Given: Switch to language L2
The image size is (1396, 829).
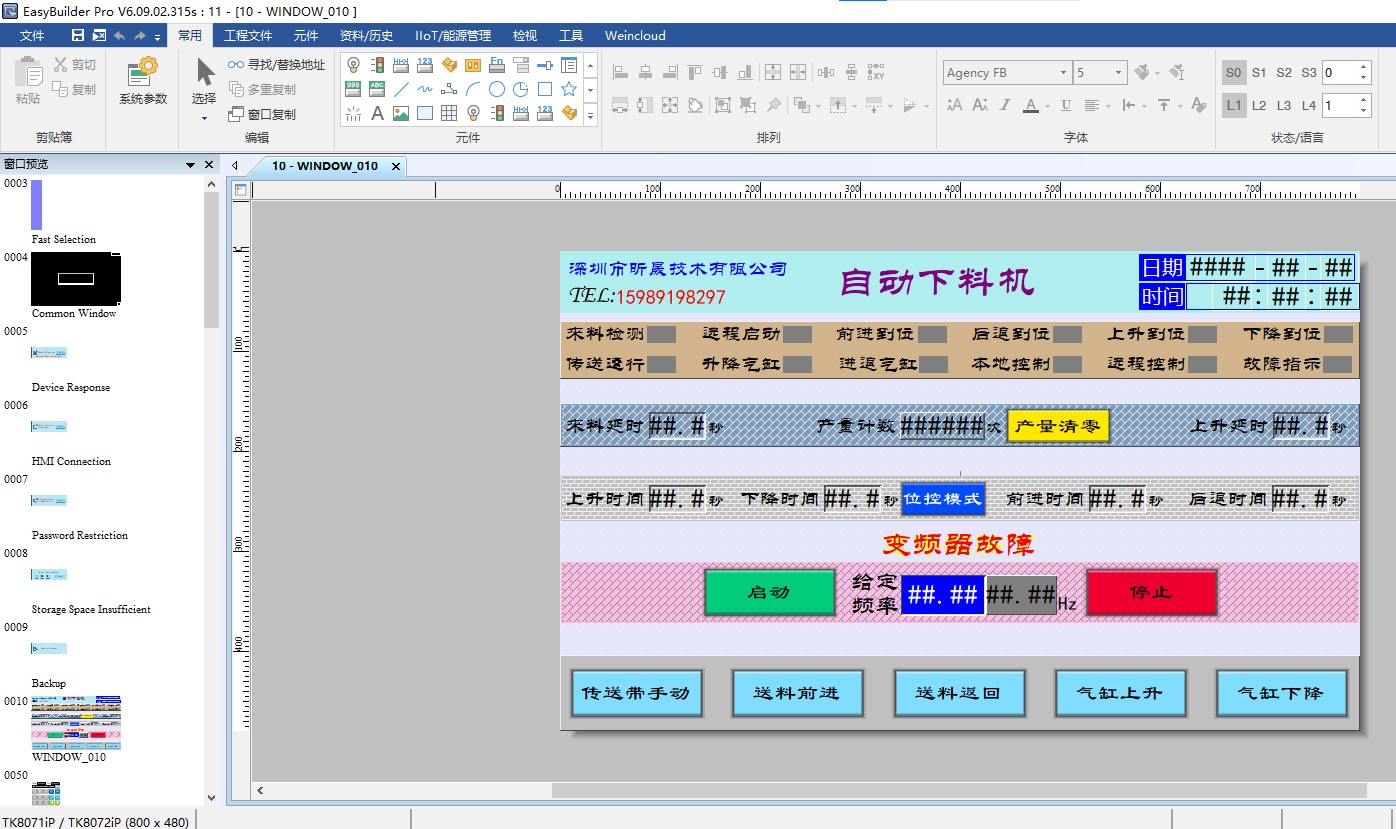Looking at the screenshot, I should point(1259,105).
